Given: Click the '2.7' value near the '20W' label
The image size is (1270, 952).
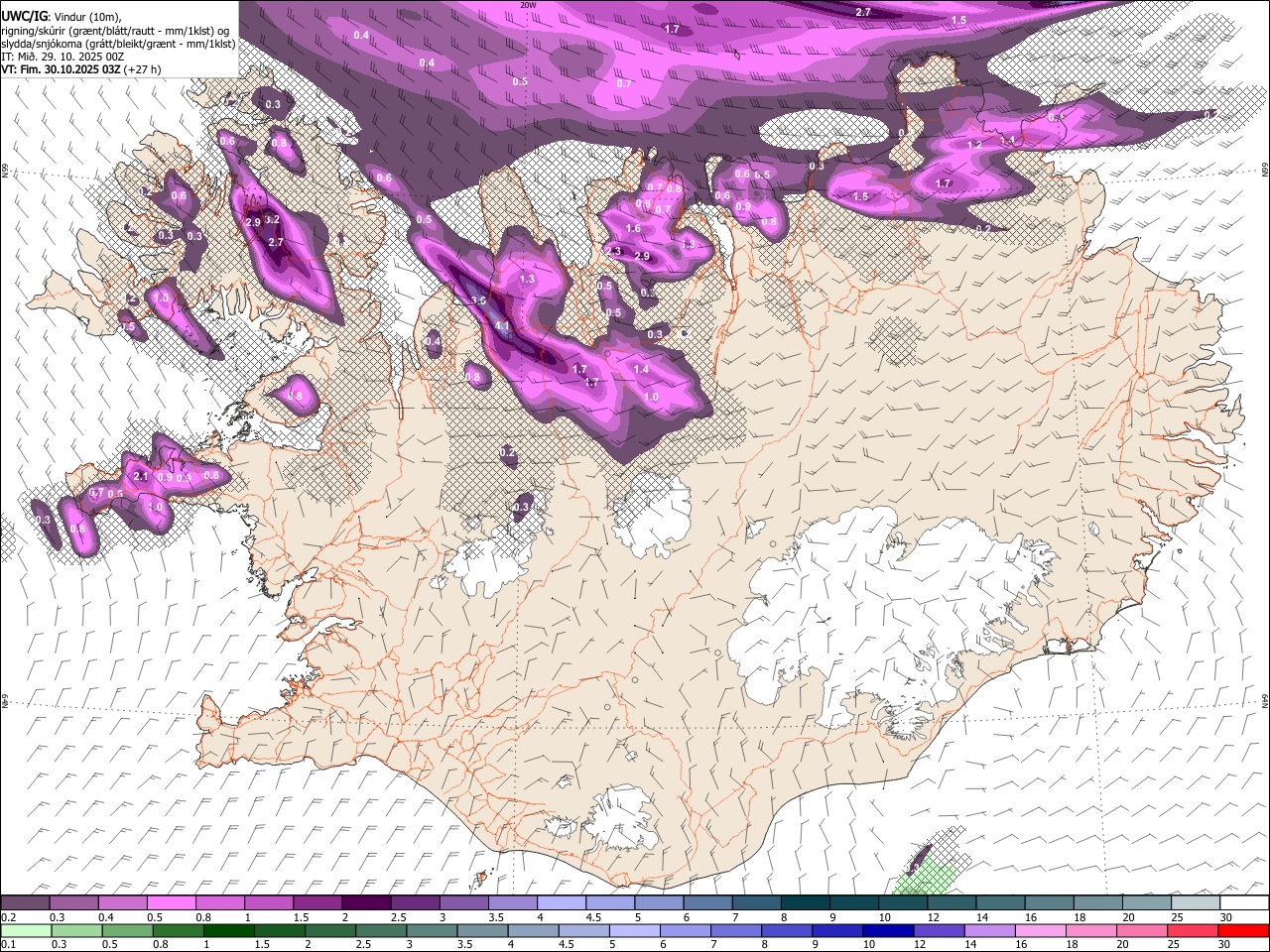Looking at the screenshot, I should click(863, 12).
